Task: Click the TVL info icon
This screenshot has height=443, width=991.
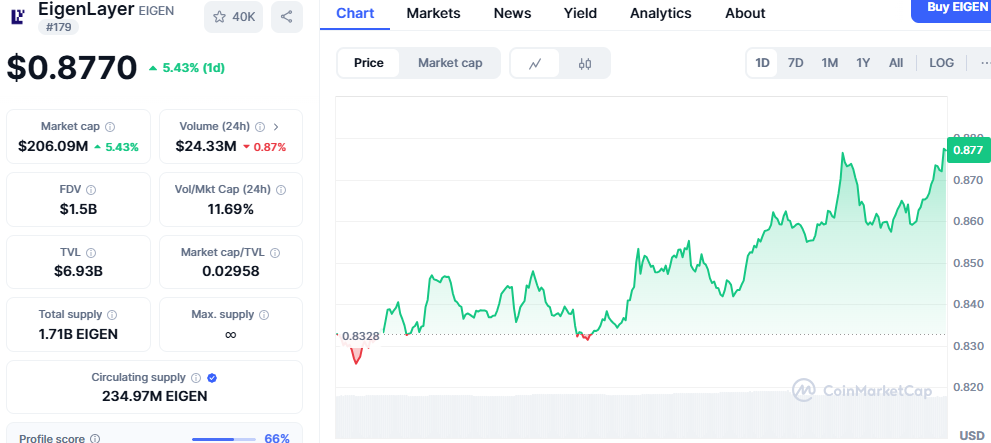Action: (92, 252)
